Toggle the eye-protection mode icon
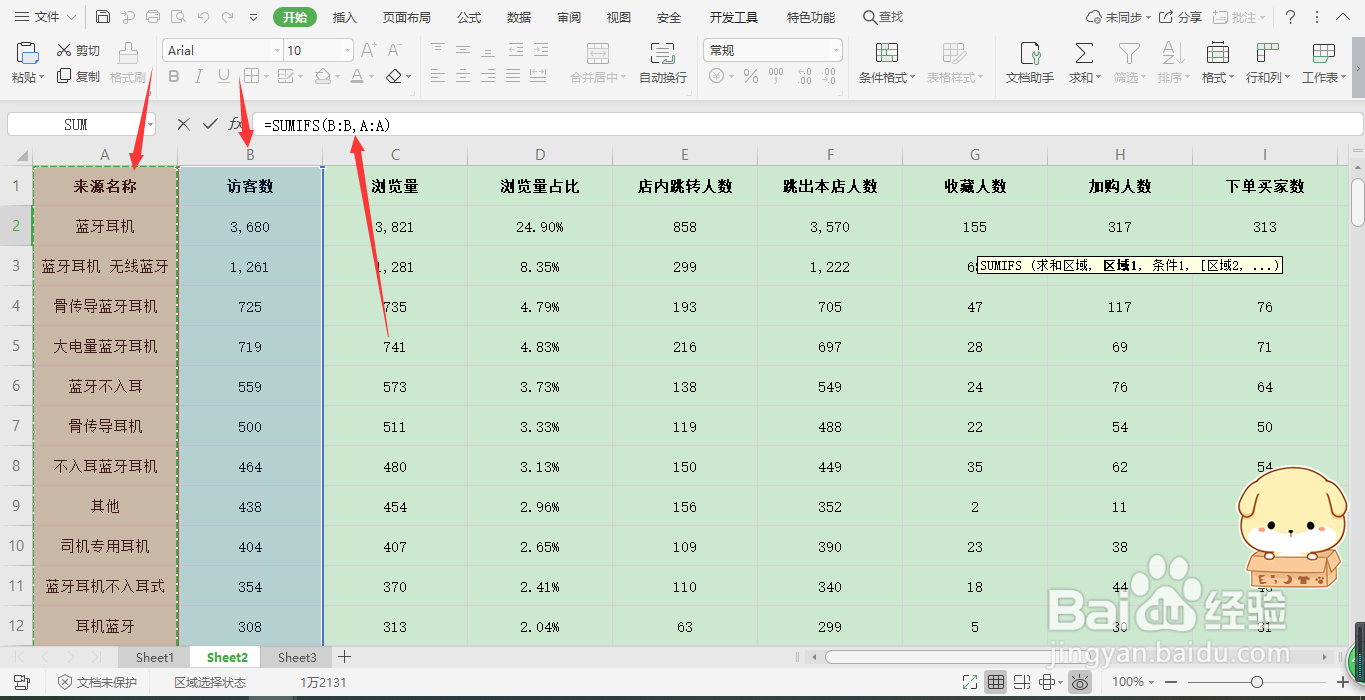The height and width of the screenshot is (700, 1365). [x=1080, y=681]
